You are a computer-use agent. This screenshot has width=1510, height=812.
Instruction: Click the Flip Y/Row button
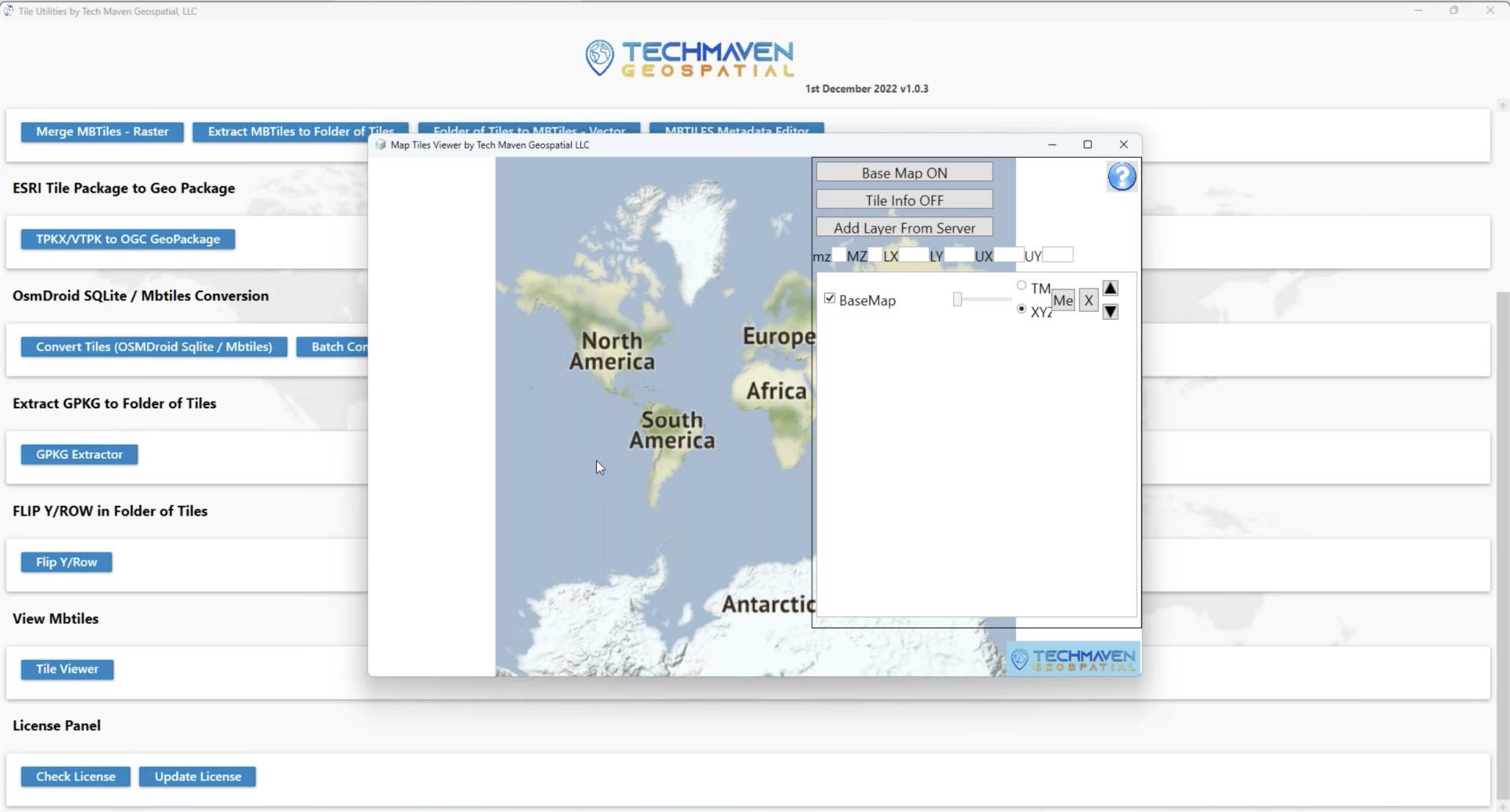pos(67,562)
